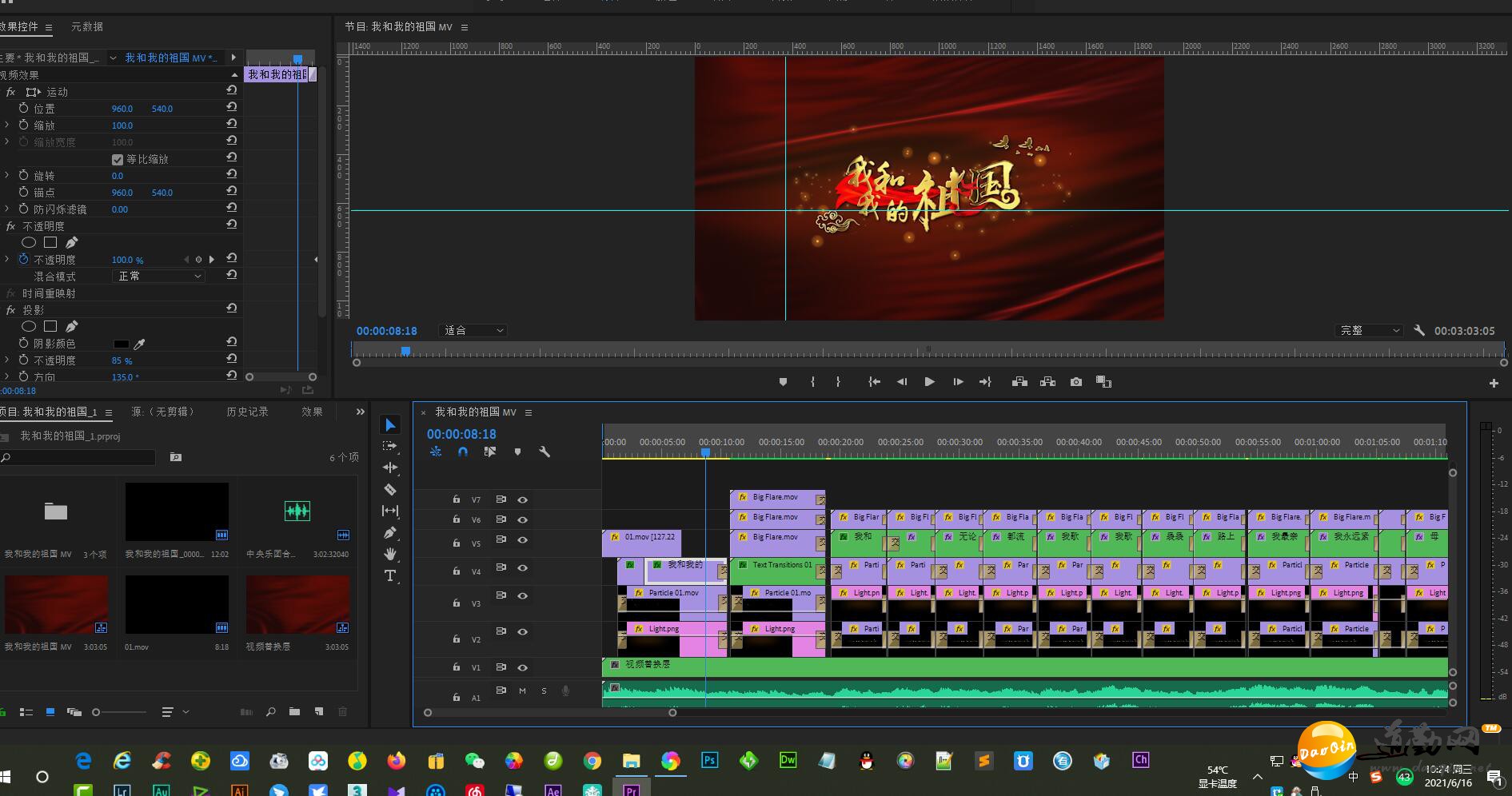
Task: Toggle lock on track V4
Action: point(457,571)
